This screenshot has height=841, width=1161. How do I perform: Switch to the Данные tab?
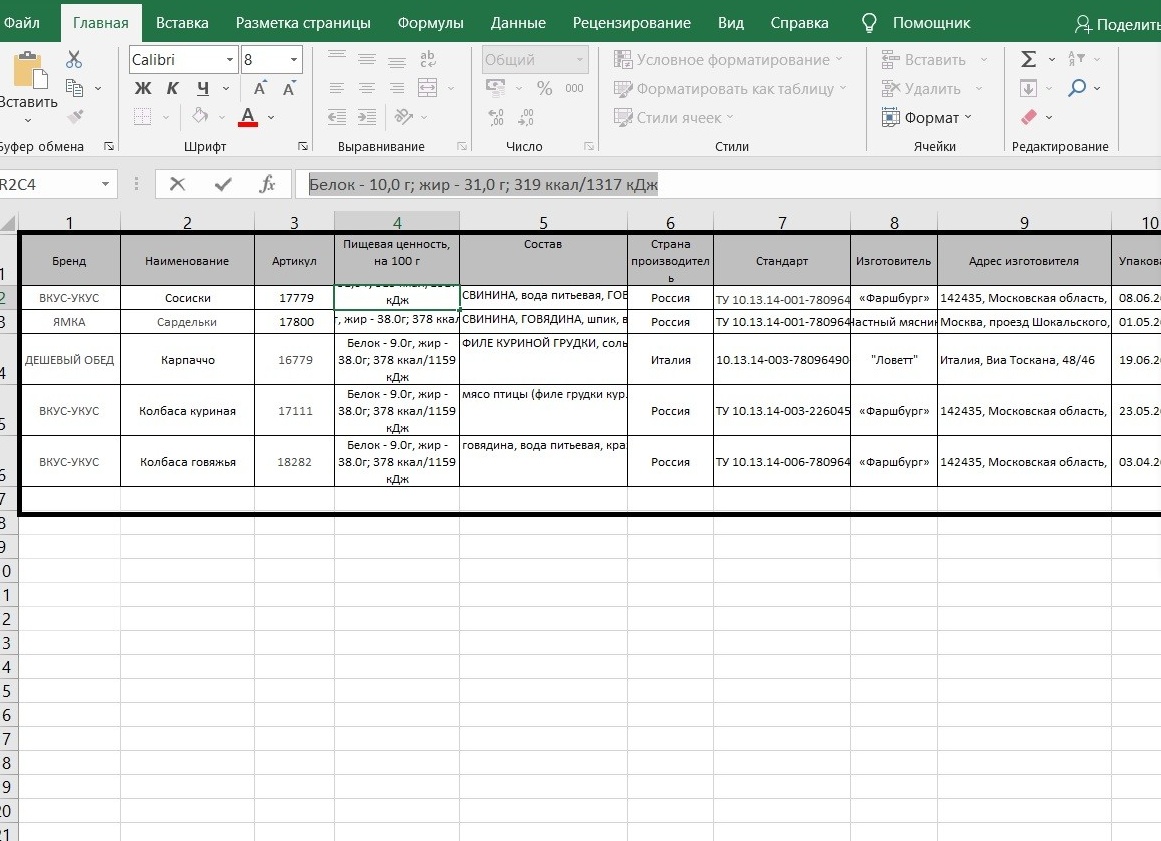[518, 23]
